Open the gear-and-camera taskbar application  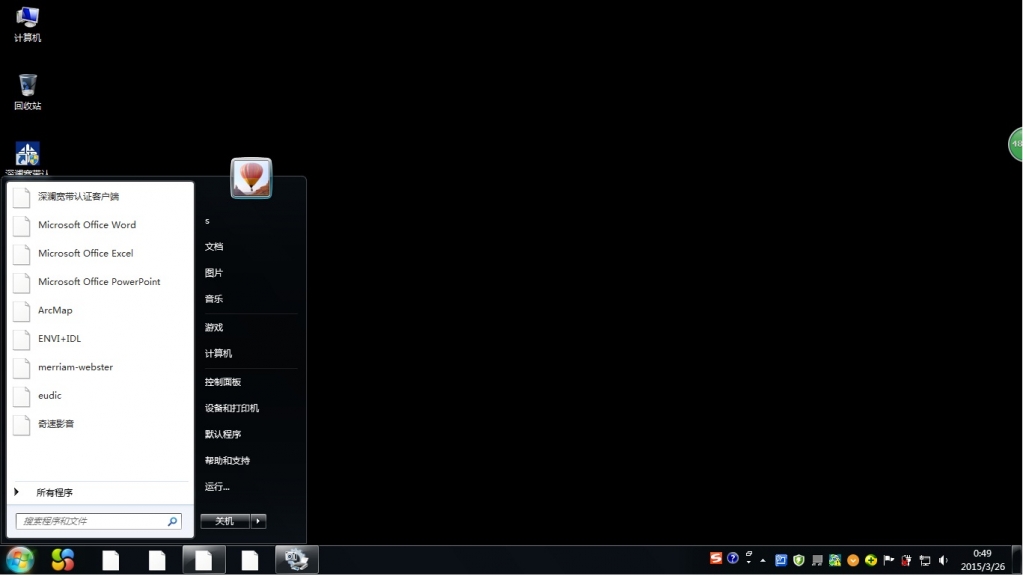click(296, 560)
